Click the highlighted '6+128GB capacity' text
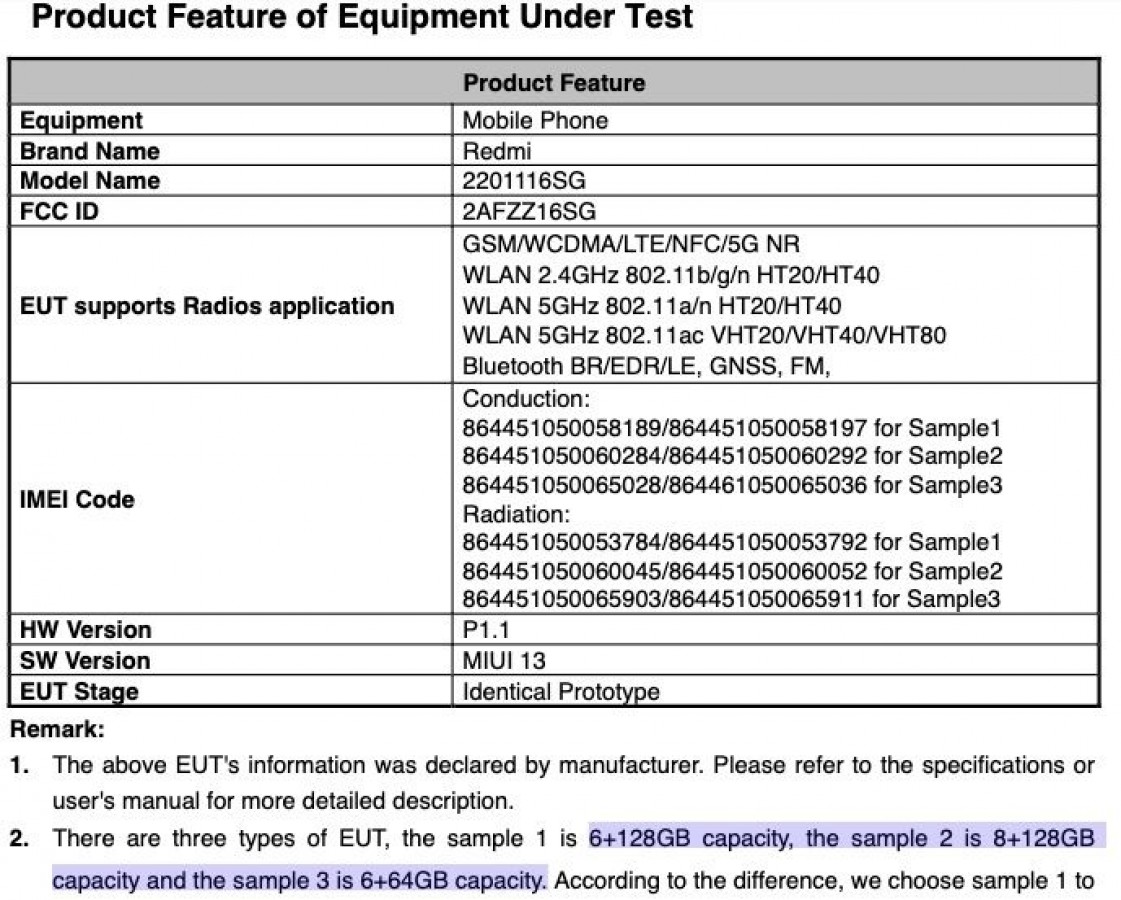Image resolution: width=1121 pixels, height=900 pixels. [691, 838]
